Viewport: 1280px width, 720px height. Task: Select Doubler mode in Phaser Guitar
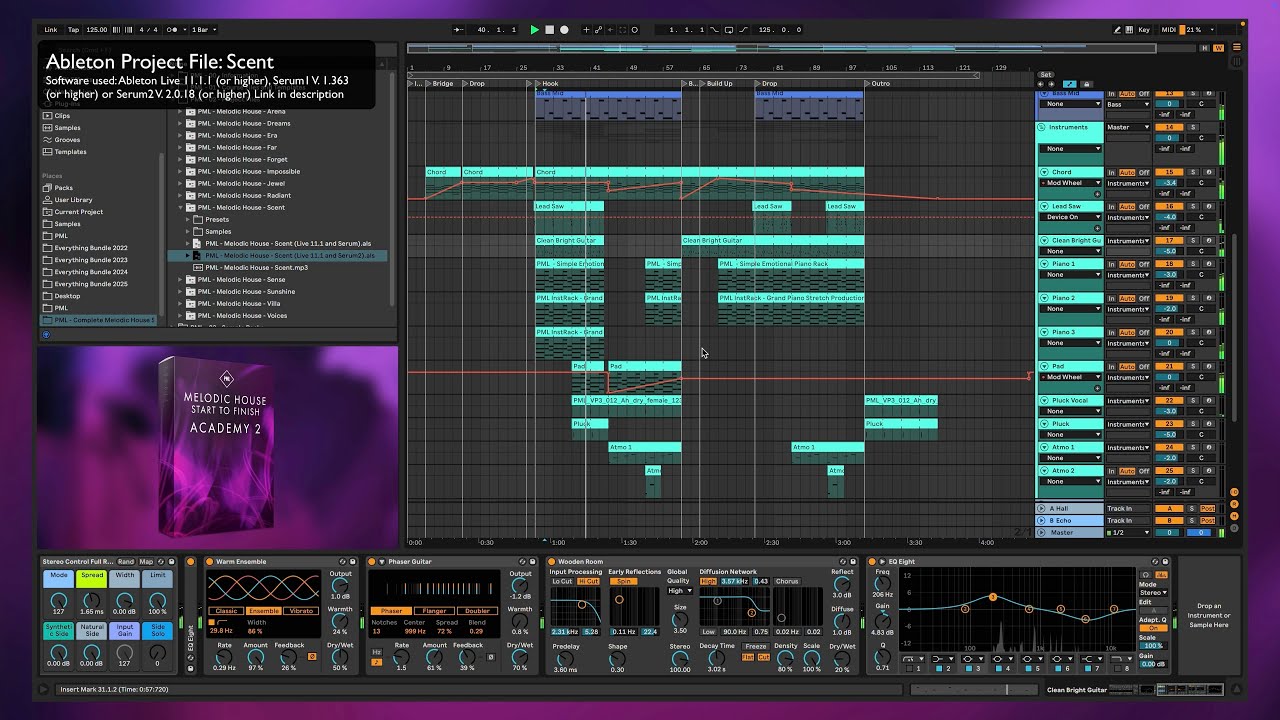pos(478,610)
